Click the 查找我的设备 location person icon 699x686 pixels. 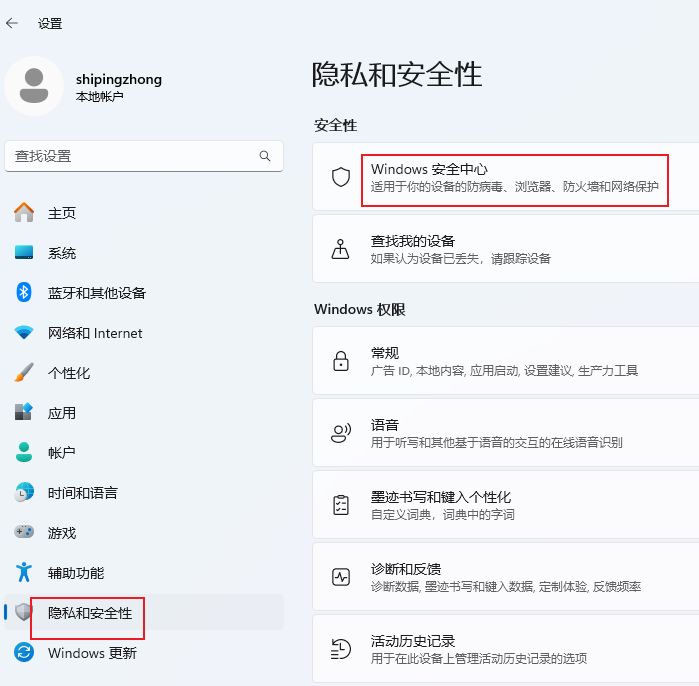tap(341, 249)
